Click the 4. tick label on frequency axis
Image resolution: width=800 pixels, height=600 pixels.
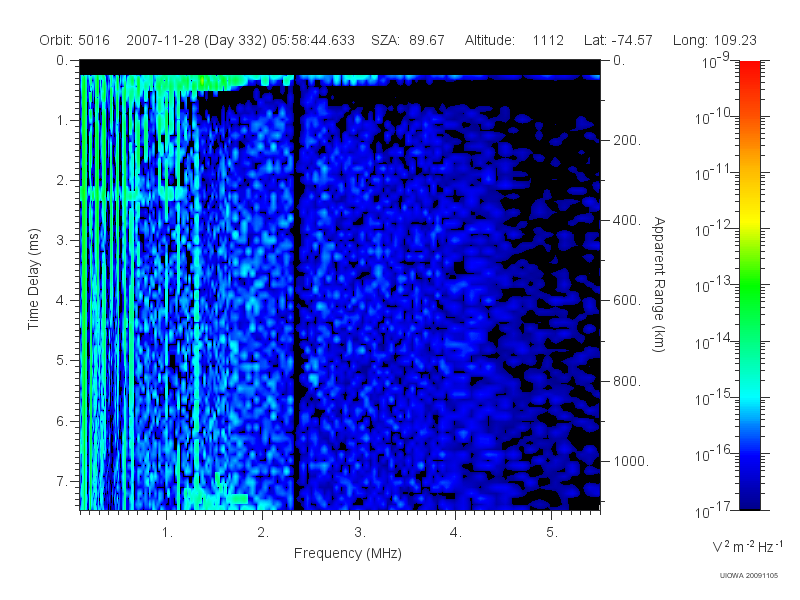[x=456, y=533]
